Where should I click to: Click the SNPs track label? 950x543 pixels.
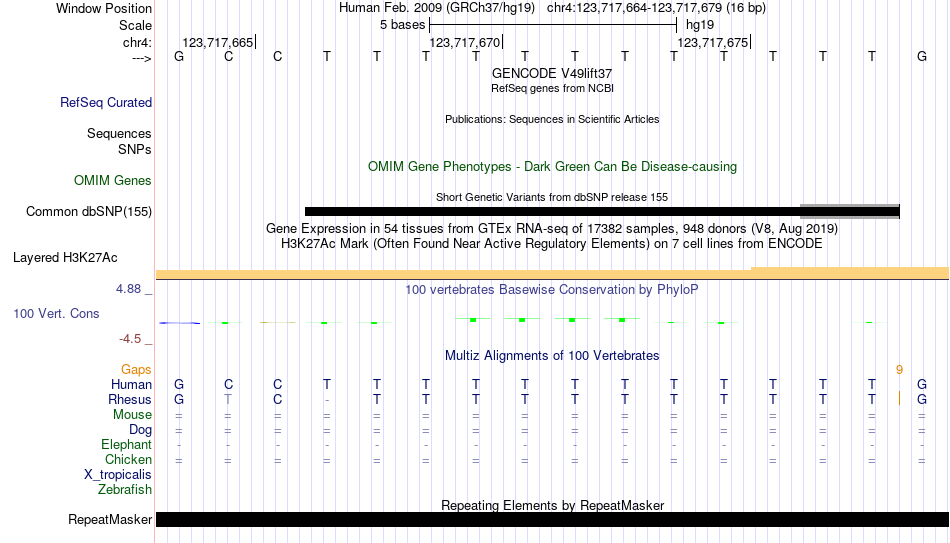pos(135,149)
